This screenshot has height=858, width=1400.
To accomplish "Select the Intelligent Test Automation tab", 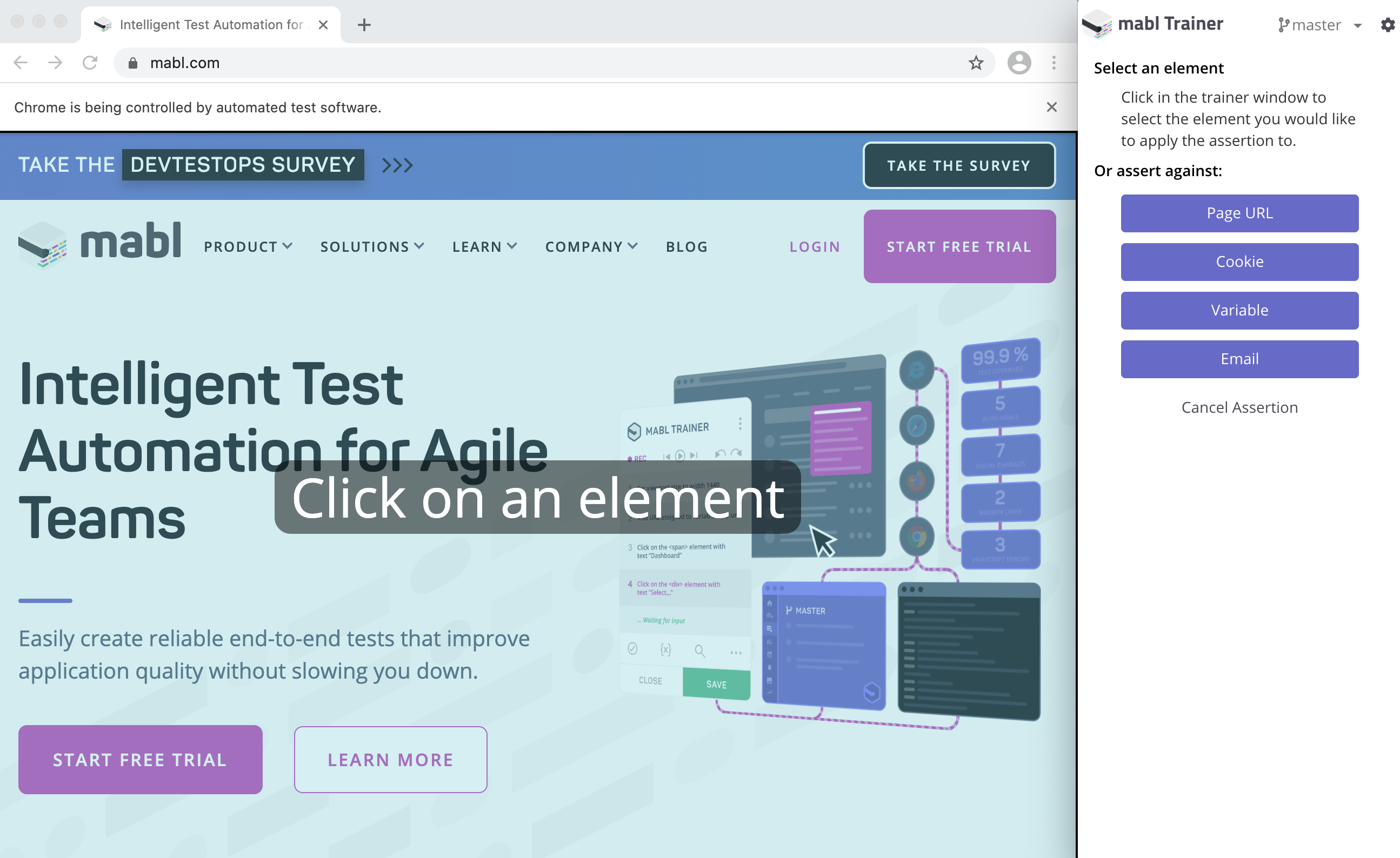I will pos(210,25).
